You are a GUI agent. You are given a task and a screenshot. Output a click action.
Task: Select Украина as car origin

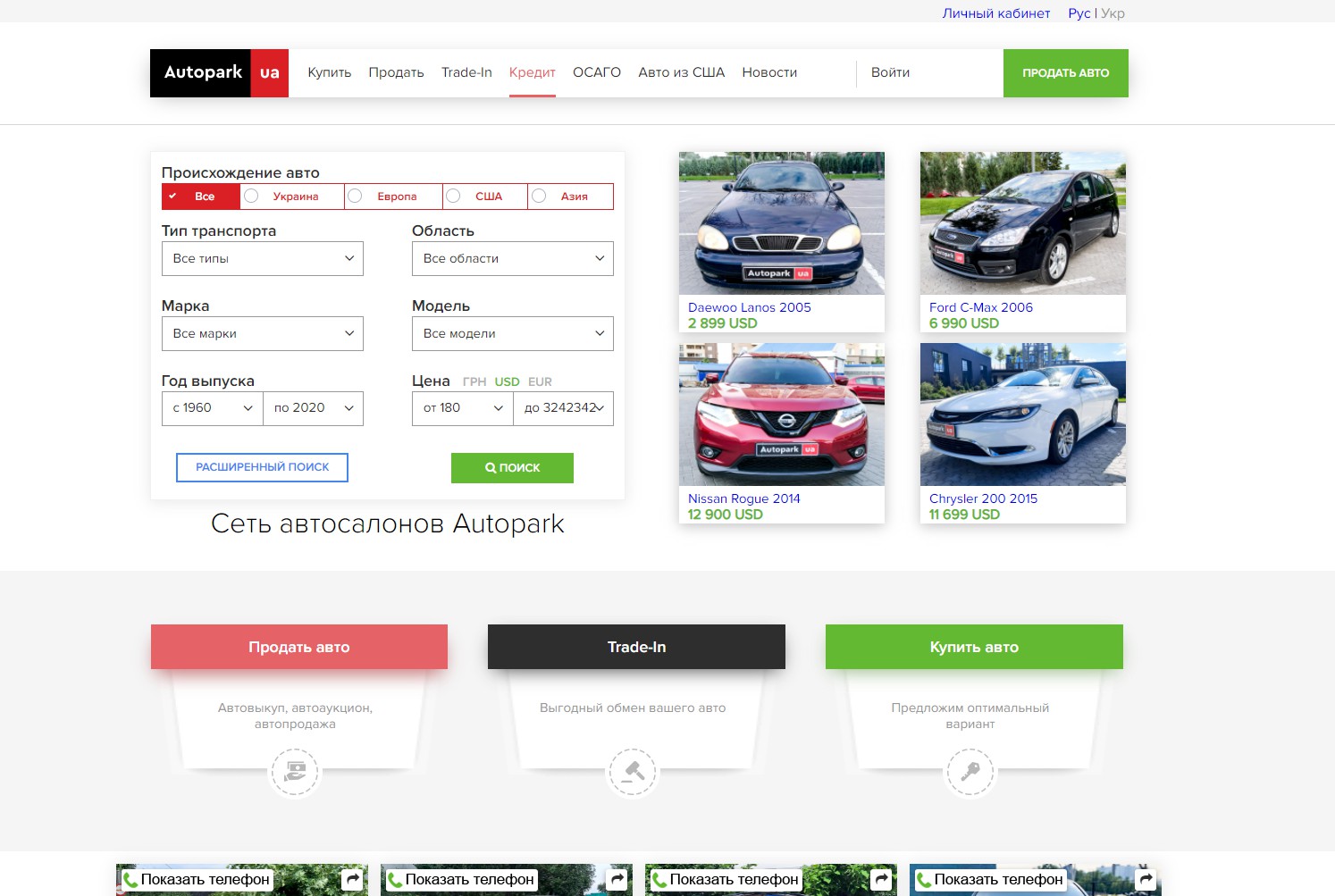coord(292,197)
